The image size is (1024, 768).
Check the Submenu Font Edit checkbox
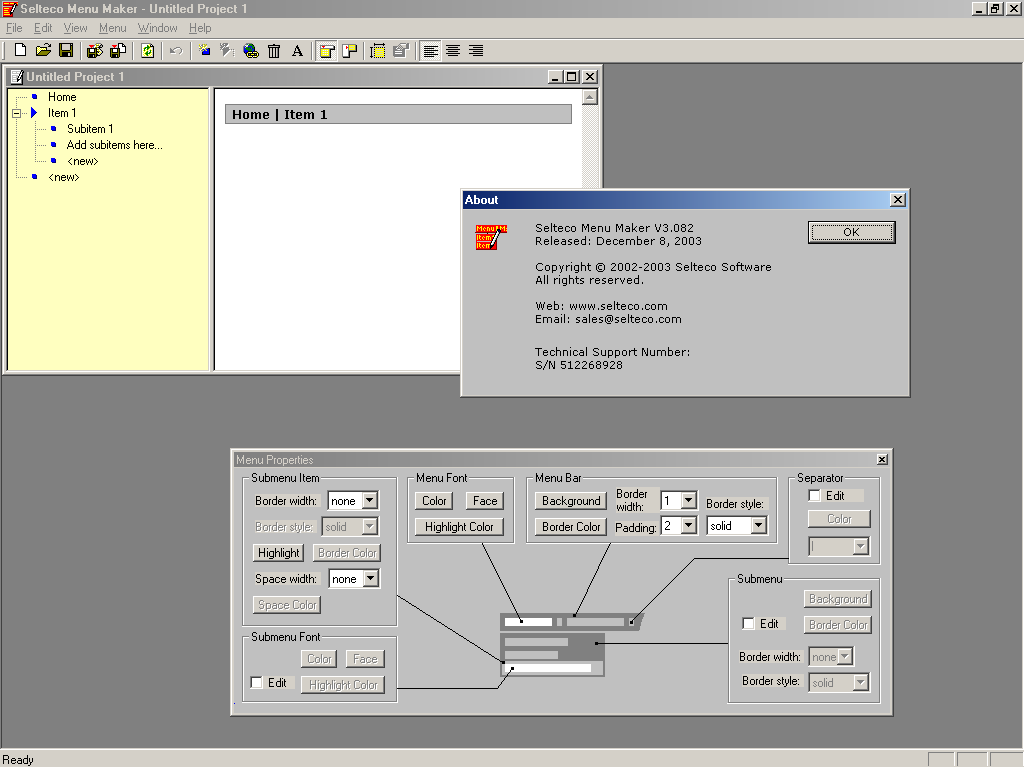pos(257,683)
